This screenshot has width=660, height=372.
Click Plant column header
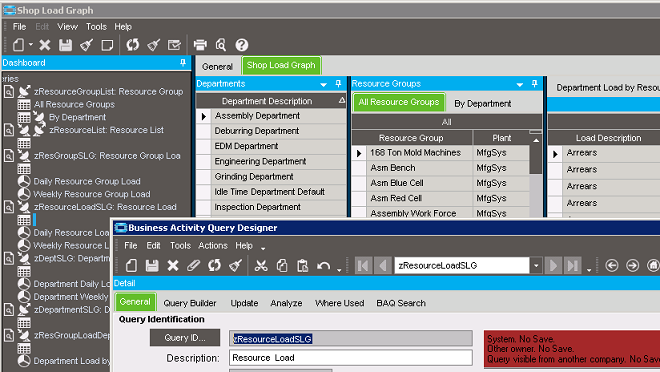click(501, 138)
